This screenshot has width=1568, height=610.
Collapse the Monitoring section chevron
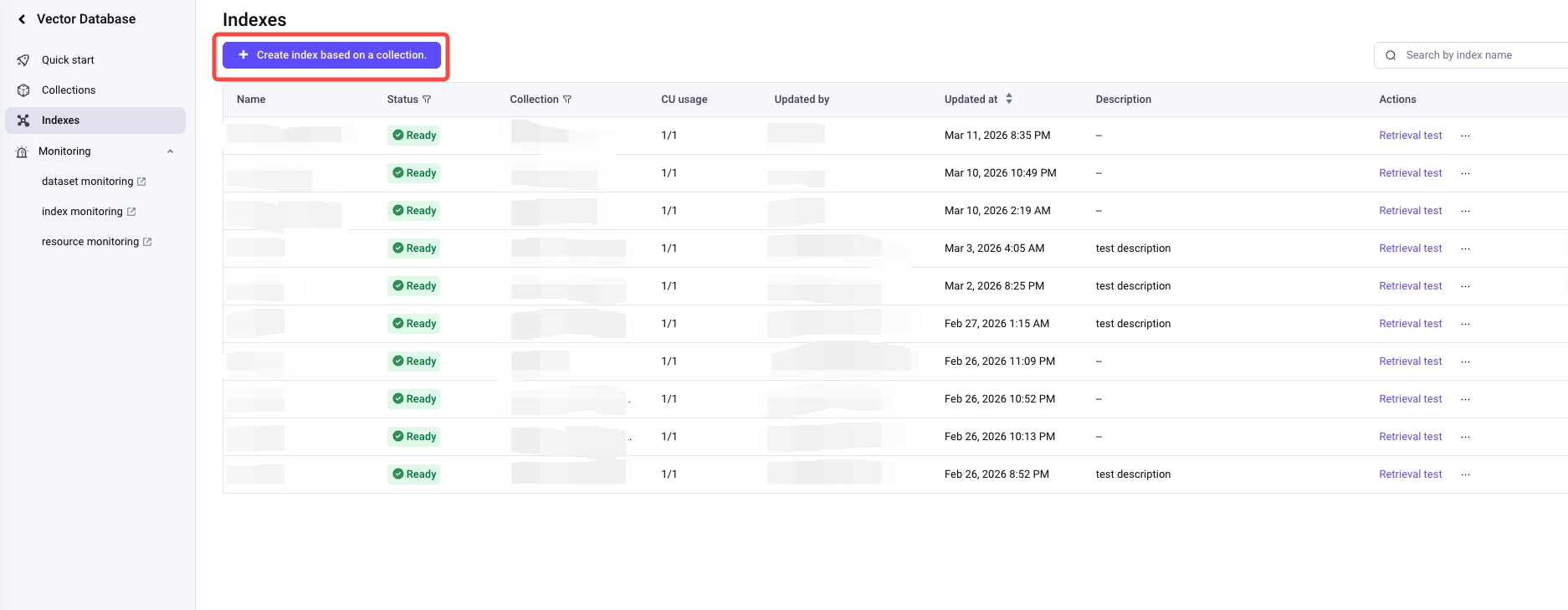click(170, 151)
